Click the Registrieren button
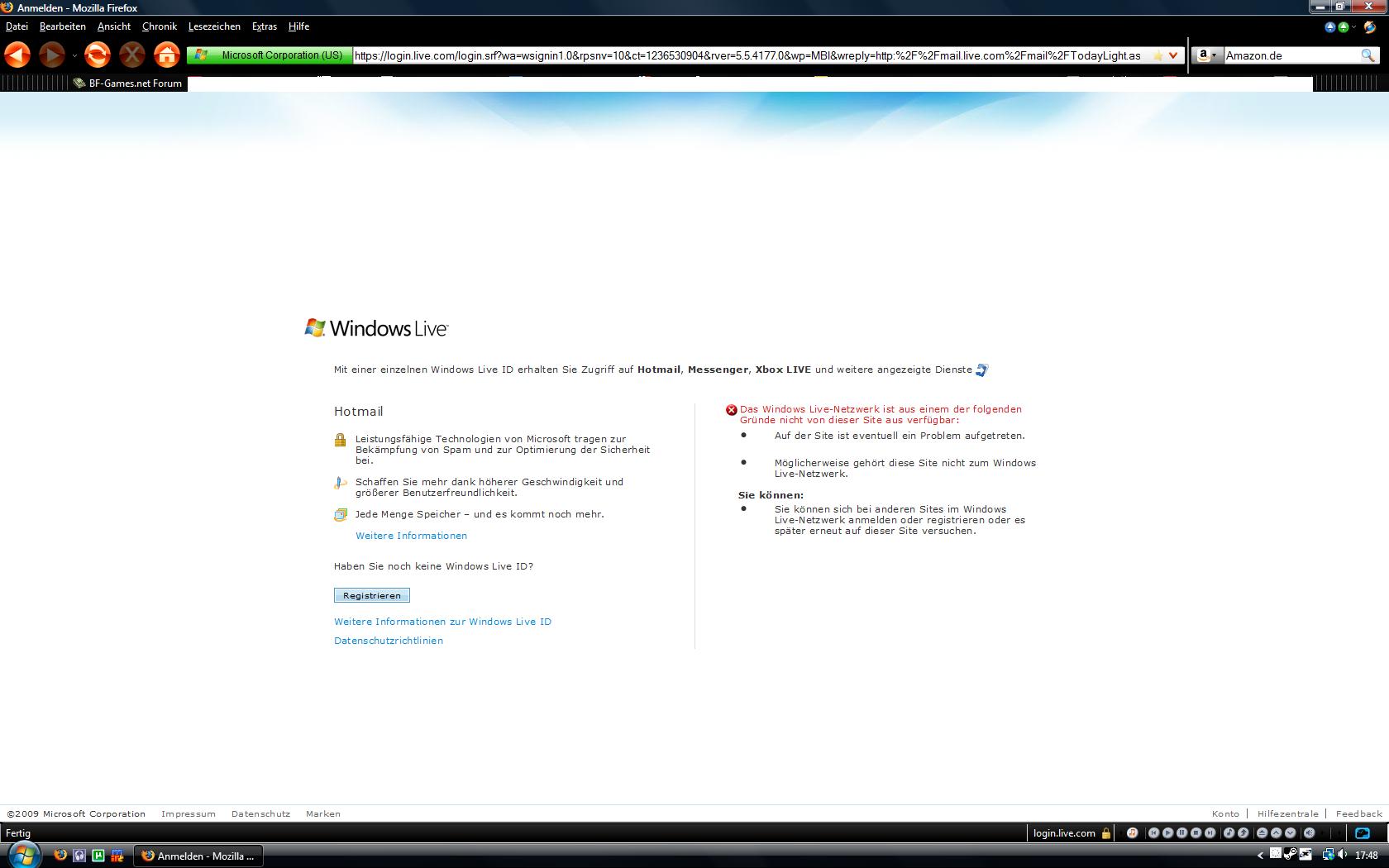The image size is (1389, 868). tap(371, 595)
